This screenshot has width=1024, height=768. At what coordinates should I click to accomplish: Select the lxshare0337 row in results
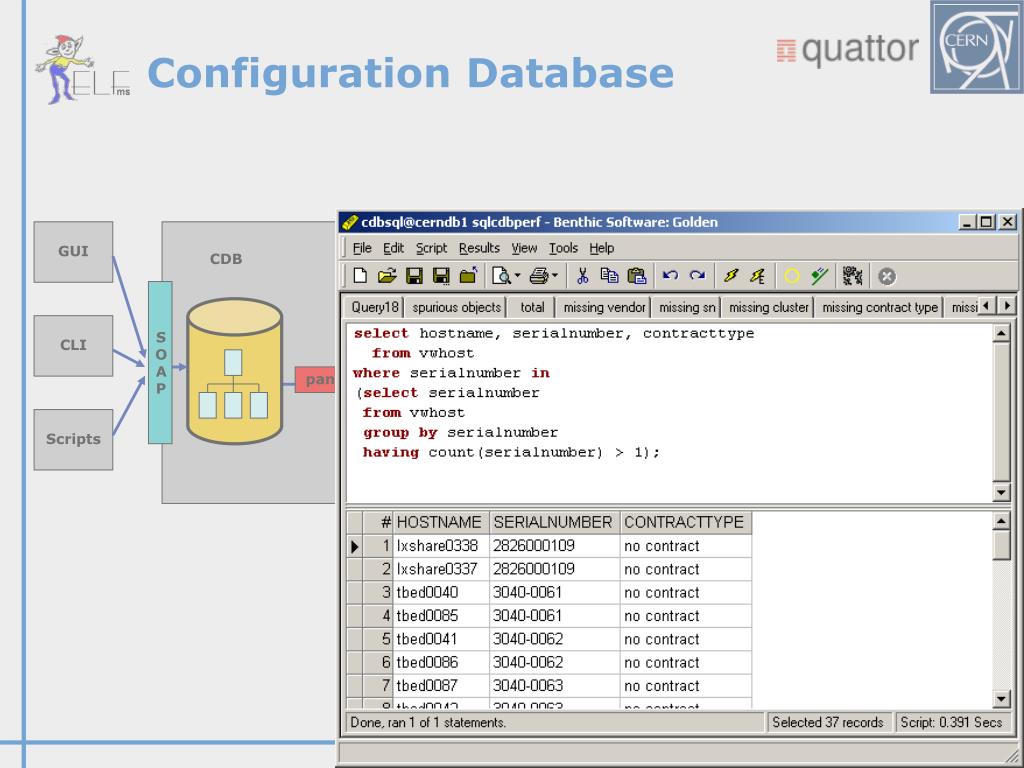(x=549, y=569)
